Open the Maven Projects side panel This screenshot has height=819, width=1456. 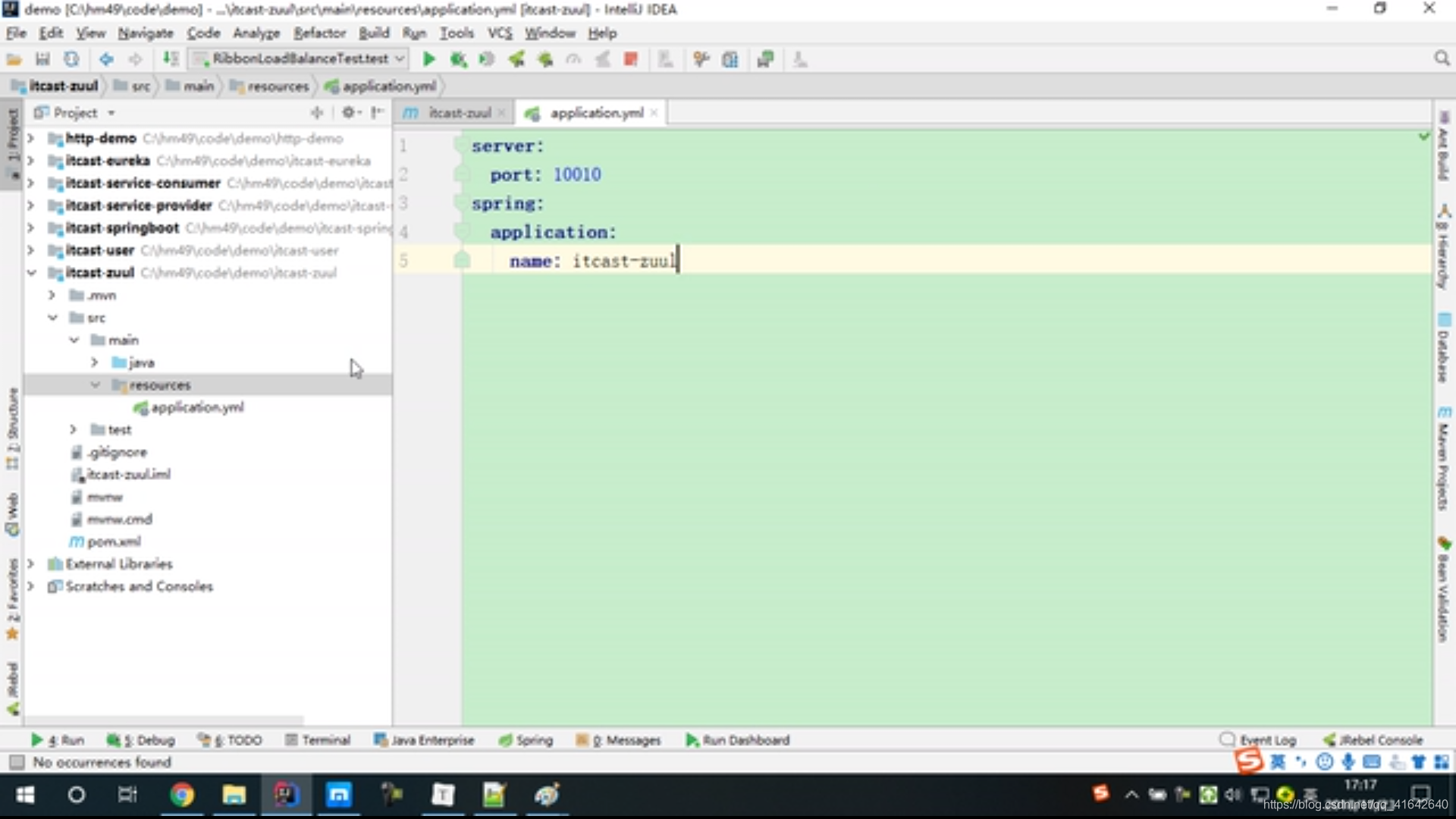coord(1443,459)
